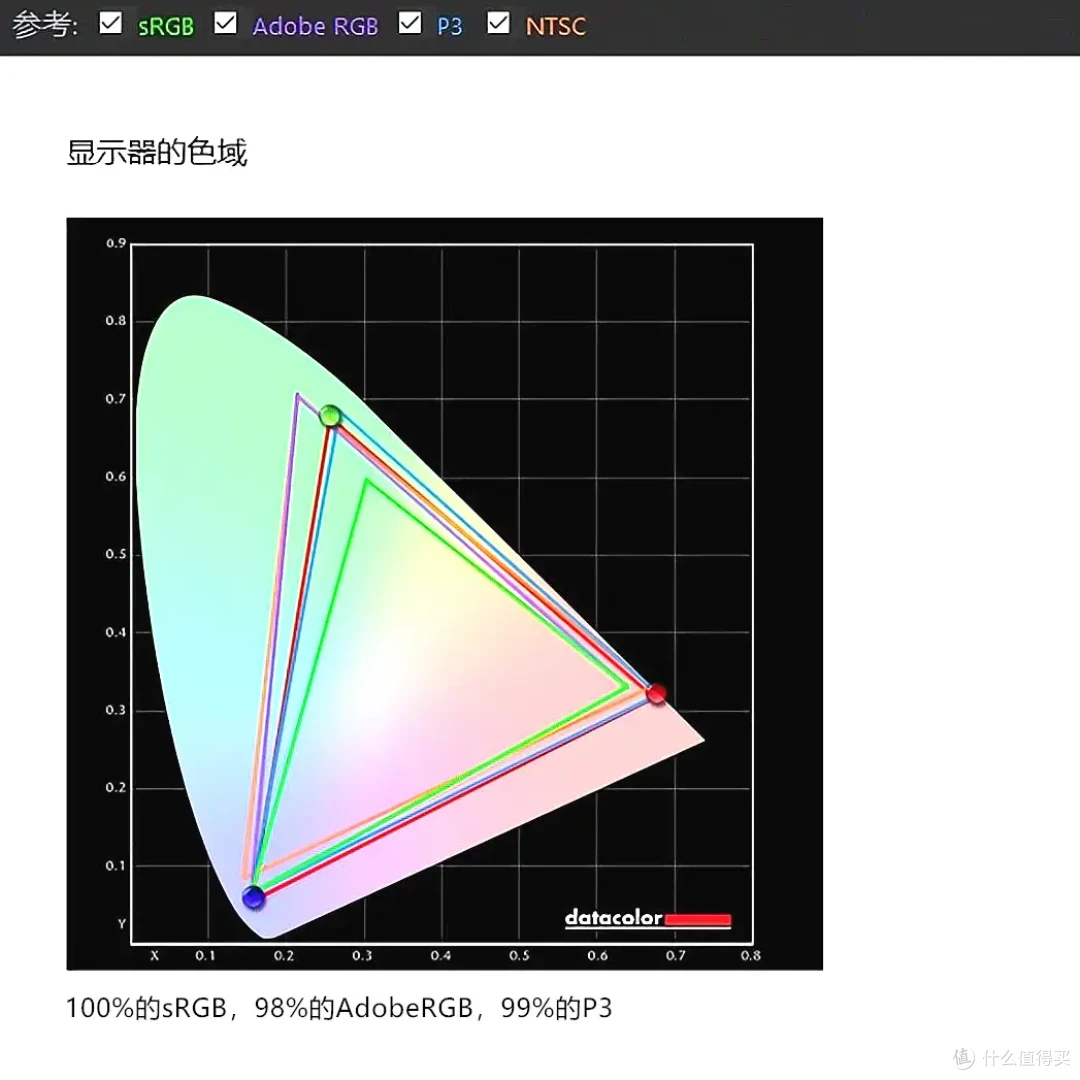The width and height of the screenshot is (1080, 1080).
Task: Click the 0.9 label on Y axis
Action: tap(116, 243)
